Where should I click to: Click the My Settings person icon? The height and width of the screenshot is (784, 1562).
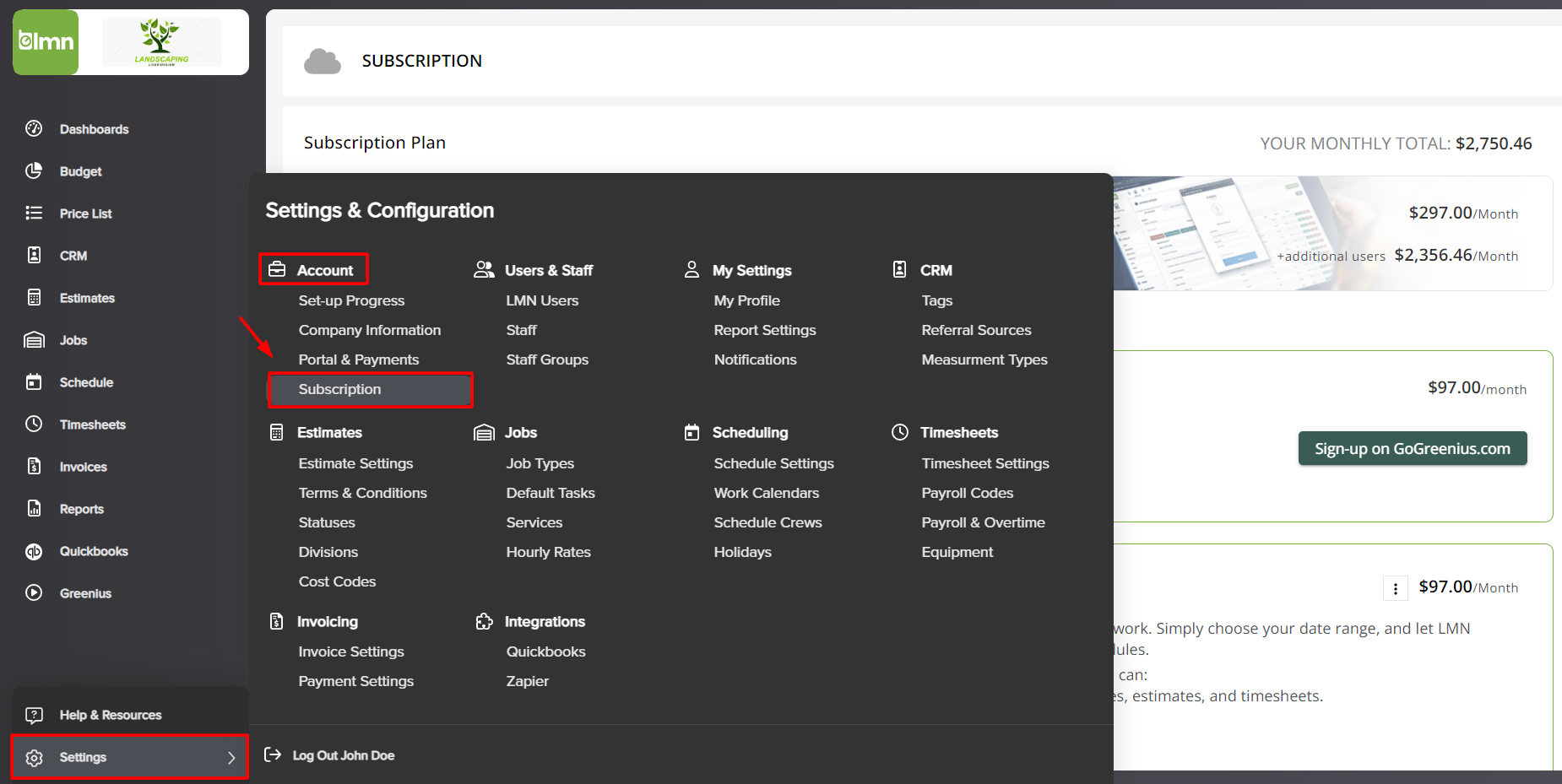point(692,269)
